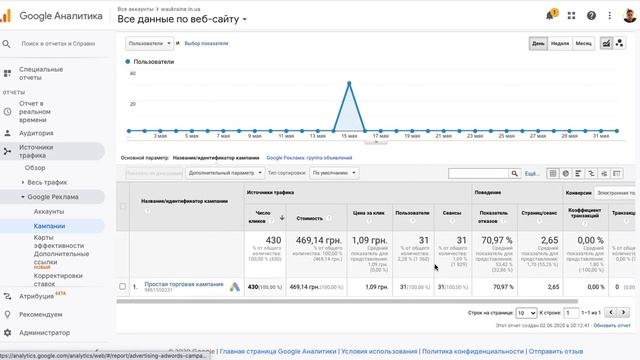640x360 pixels.
Task: Set chart interval to Неделя
Action: pyautogui.click(x=560, y=43)
